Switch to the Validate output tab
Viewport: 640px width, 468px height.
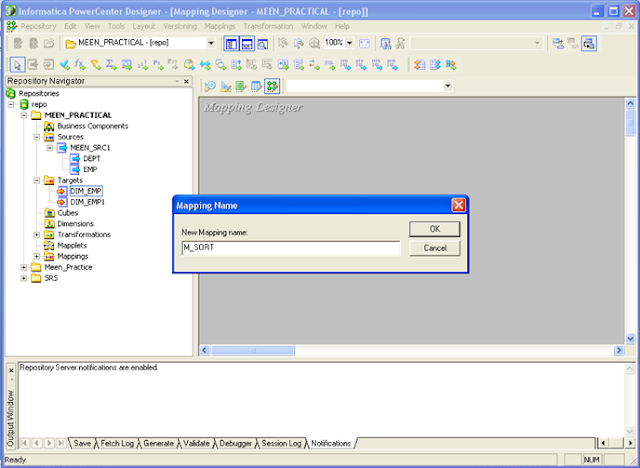pos(196,443)
